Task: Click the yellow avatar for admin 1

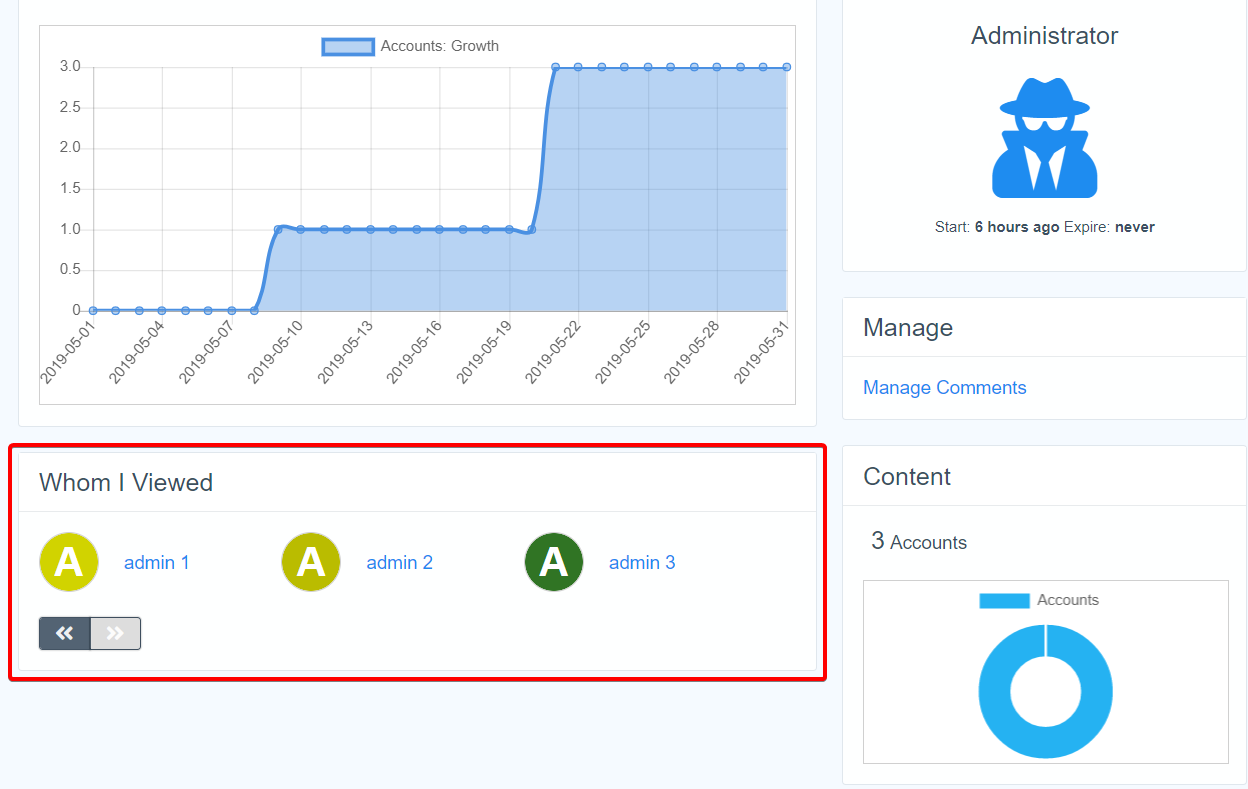Action: tap(69, 562)
